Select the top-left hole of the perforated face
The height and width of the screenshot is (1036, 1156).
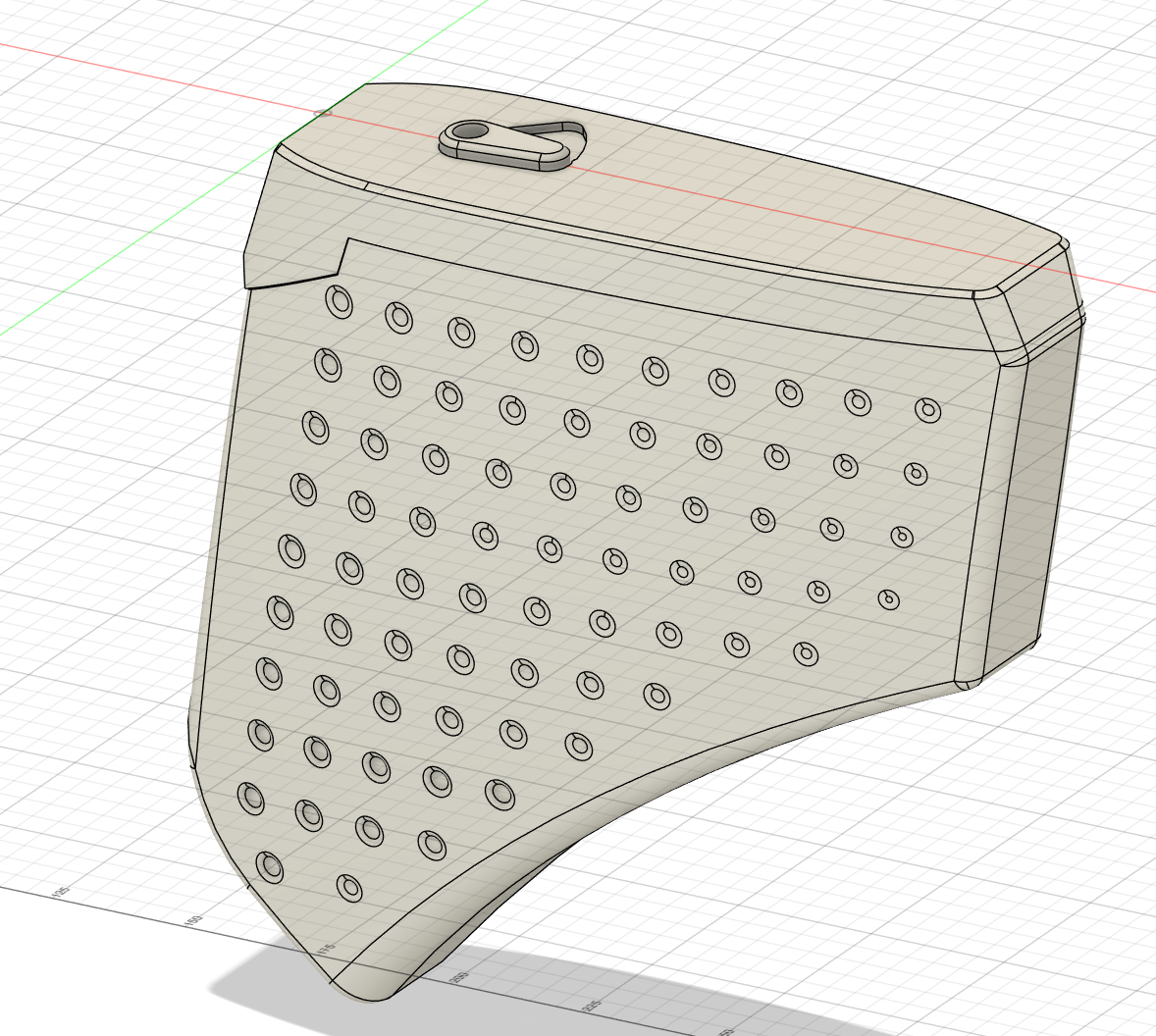pos(340,302)
